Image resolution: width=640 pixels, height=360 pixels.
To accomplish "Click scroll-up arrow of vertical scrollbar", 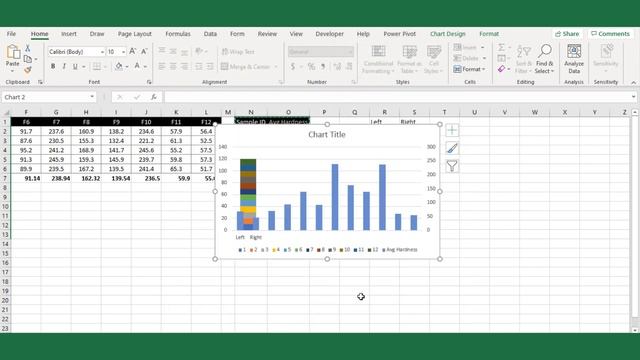I will click(x=635, y=112).
